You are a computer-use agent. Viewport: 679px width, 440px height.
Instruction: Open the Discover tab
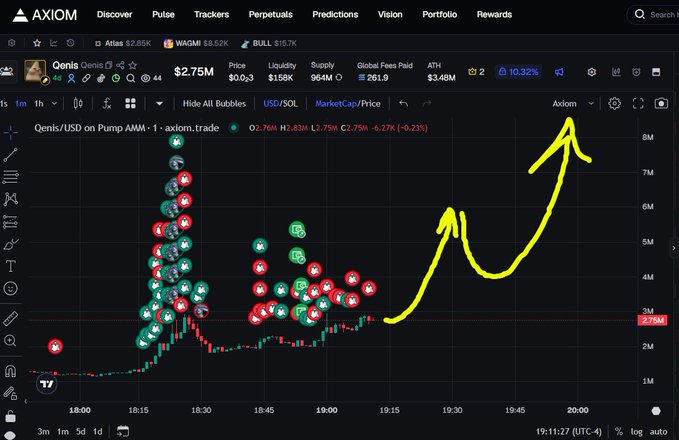pos(114,15)
